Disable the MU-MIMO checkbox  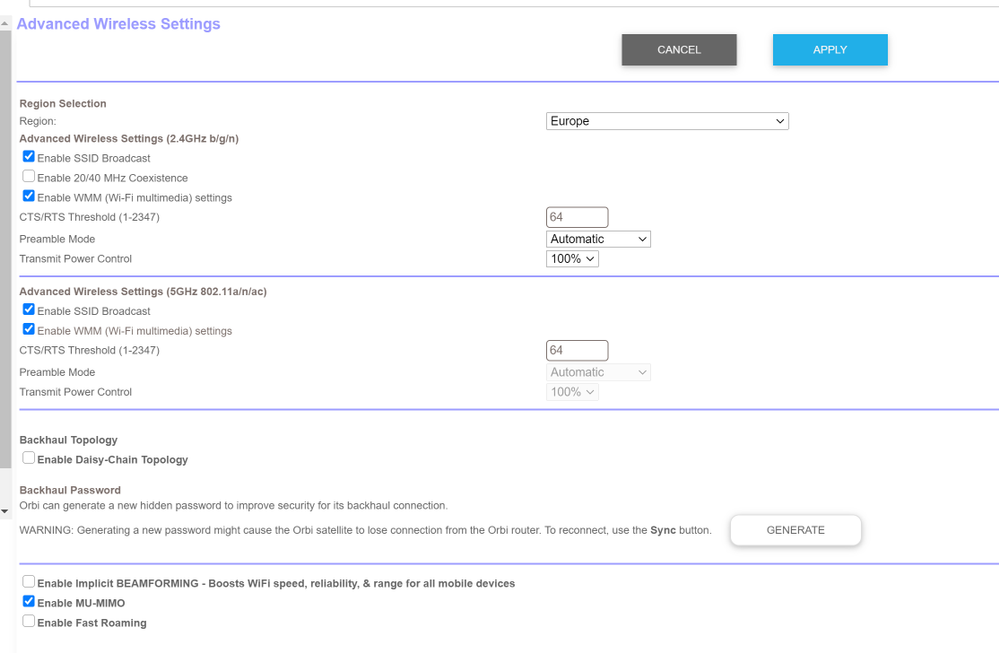[x=29, y=602]
